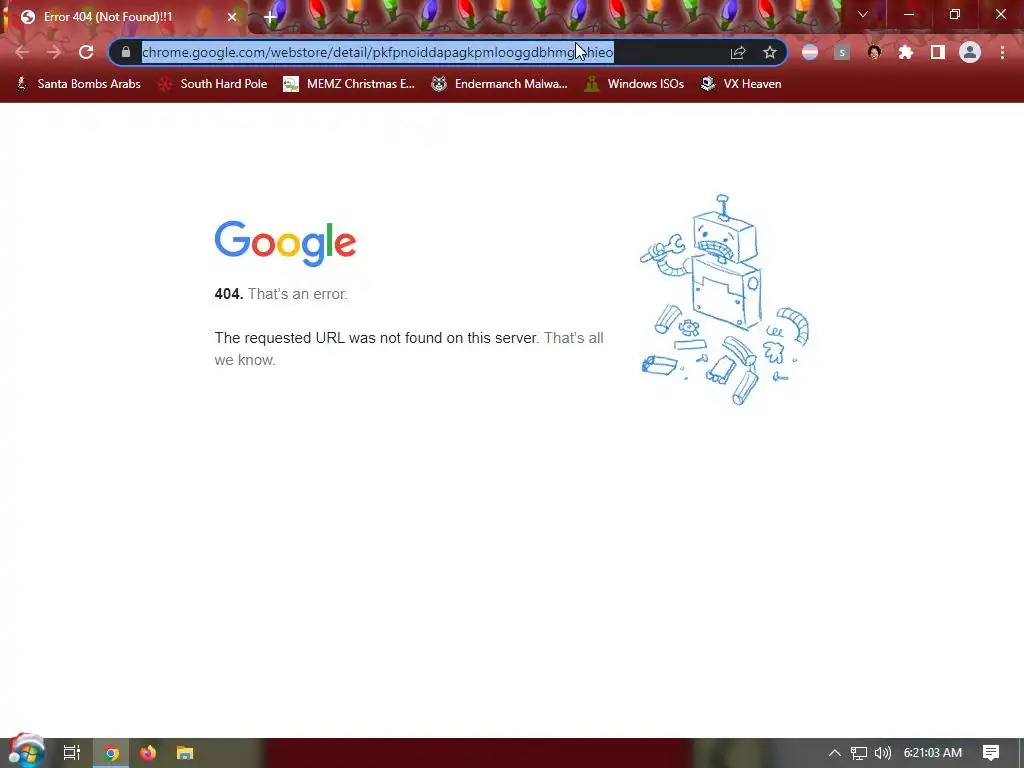Restore down the Chrome window
Image resolution: width=1024 pixels, height=768 pixels.
click(955, 14)
